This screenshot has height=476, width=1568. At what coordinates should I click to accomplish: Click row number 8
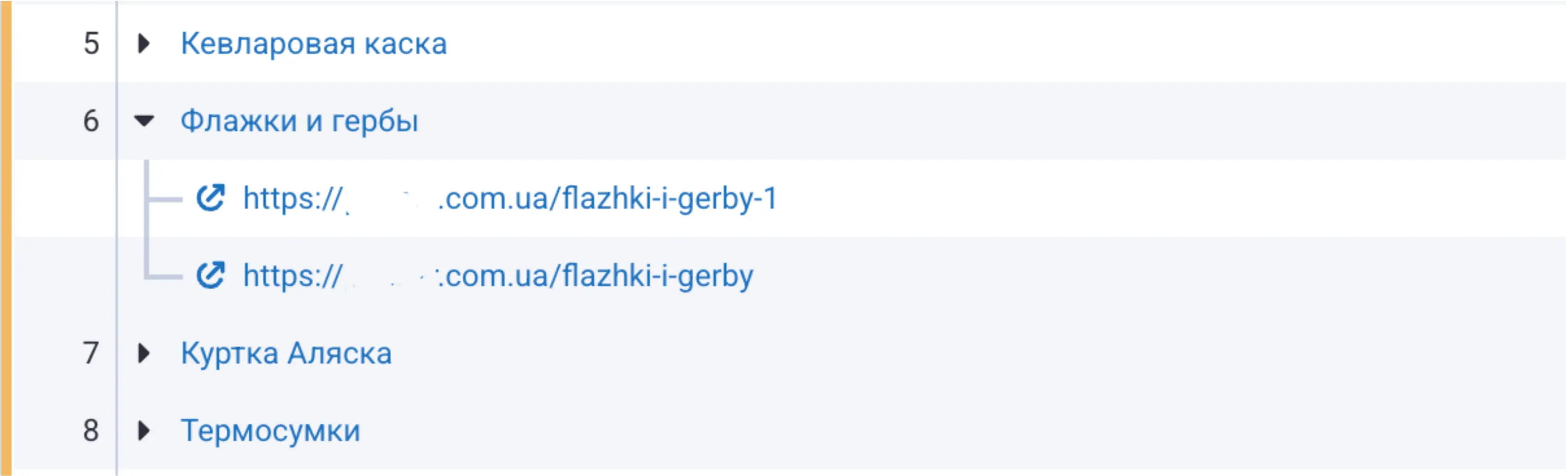[x=91, y=430]
